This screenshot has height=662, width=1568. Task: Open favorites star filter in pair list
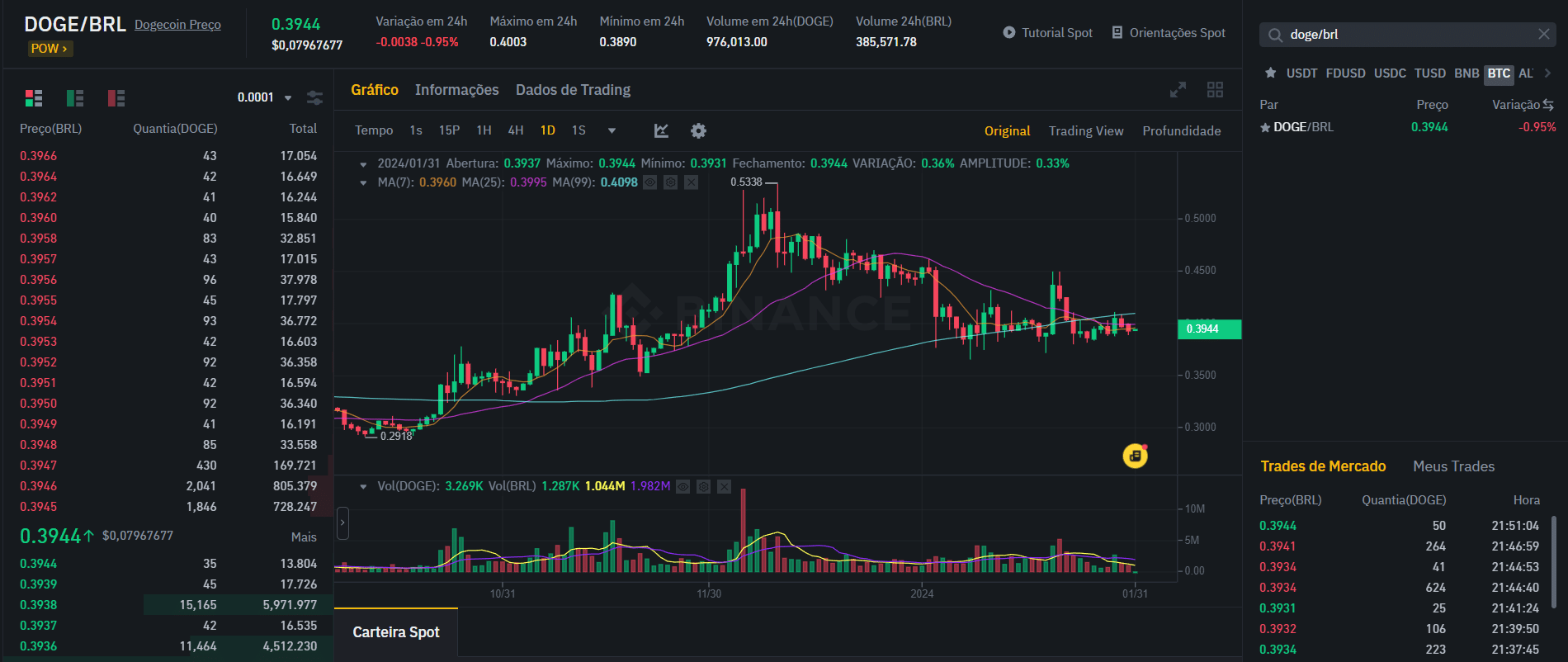(1271, 73)
